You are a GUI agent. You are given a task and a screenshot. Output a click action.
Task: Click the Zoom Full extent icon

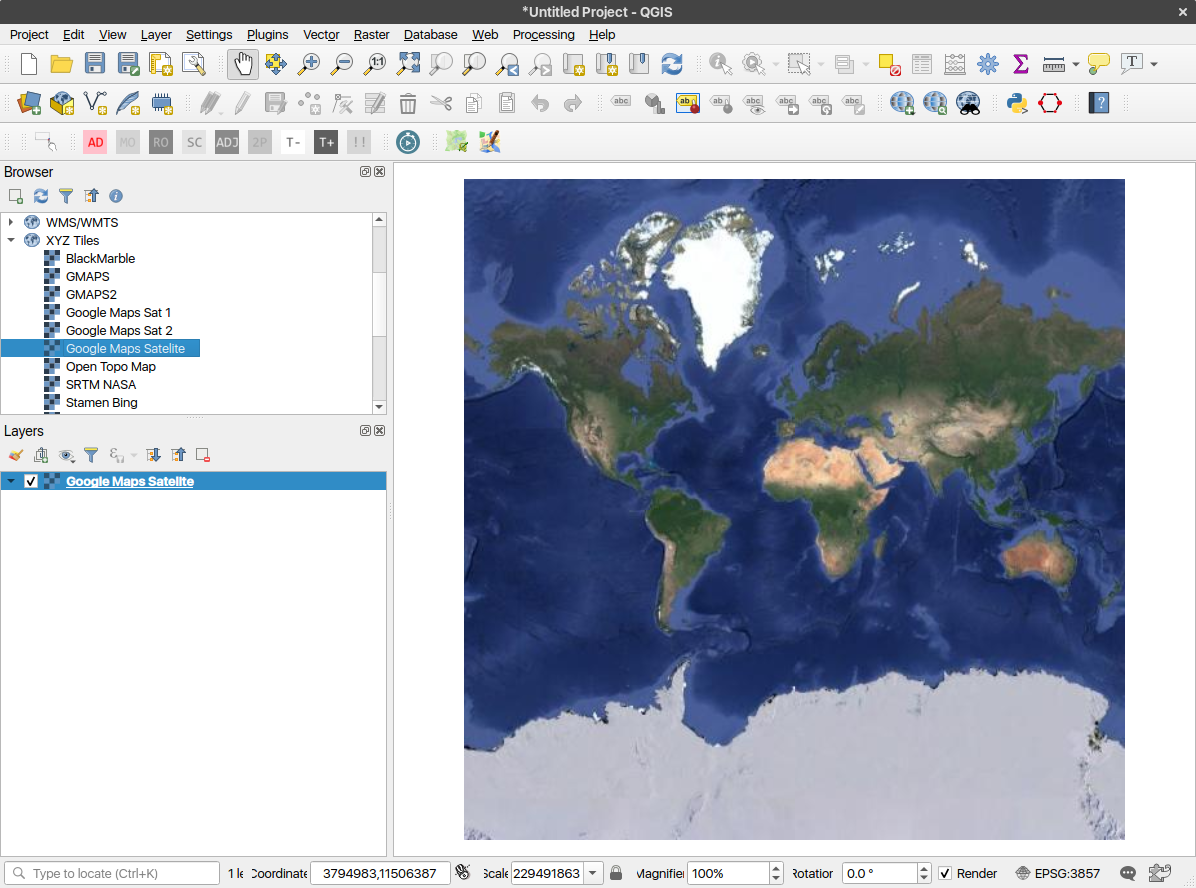click(x=408, y=64)
